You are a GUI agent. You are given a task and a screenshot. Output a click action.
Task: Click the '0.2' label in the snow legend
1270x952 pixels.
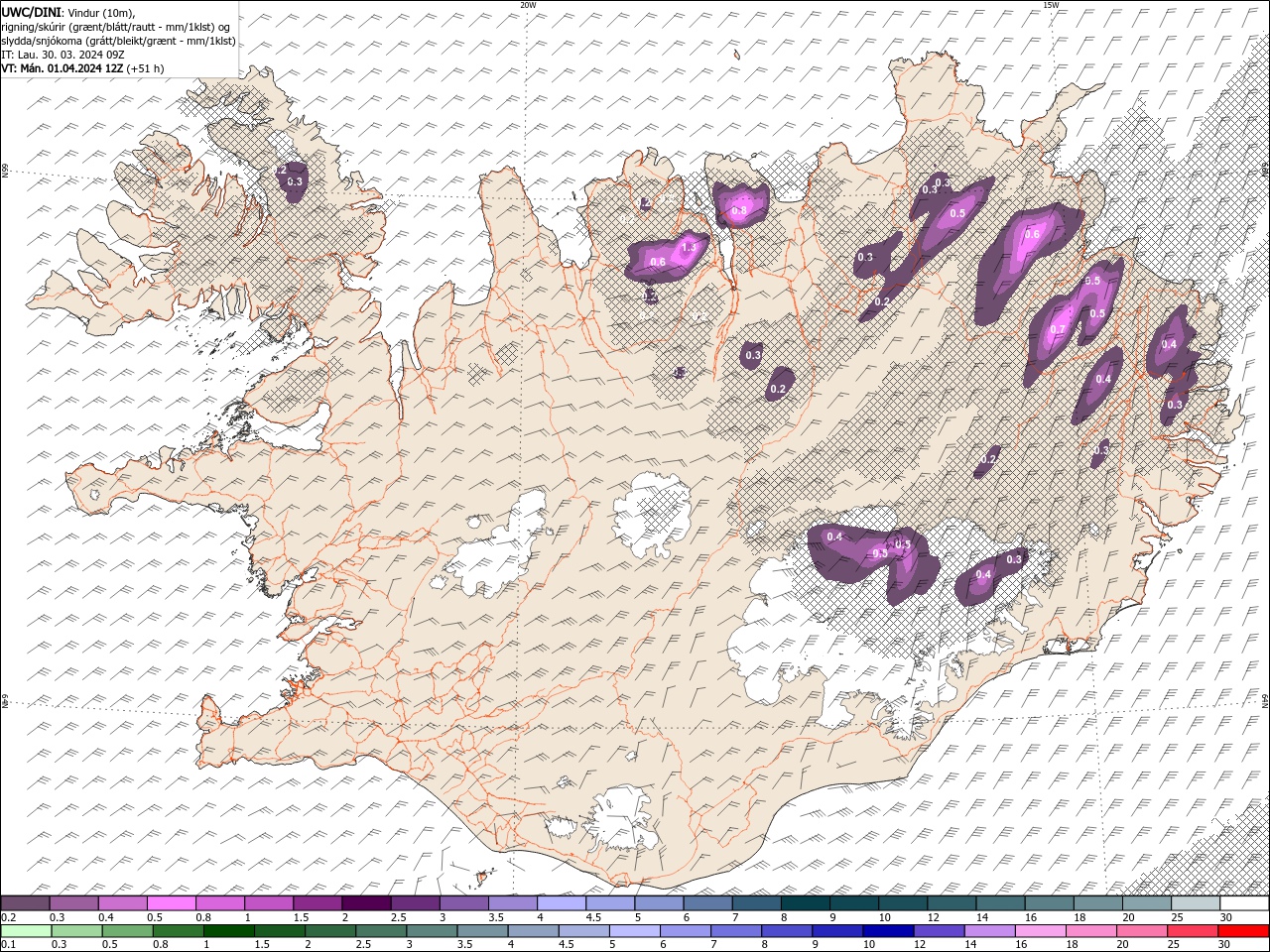pyautogui.click(x=8, y=917)
